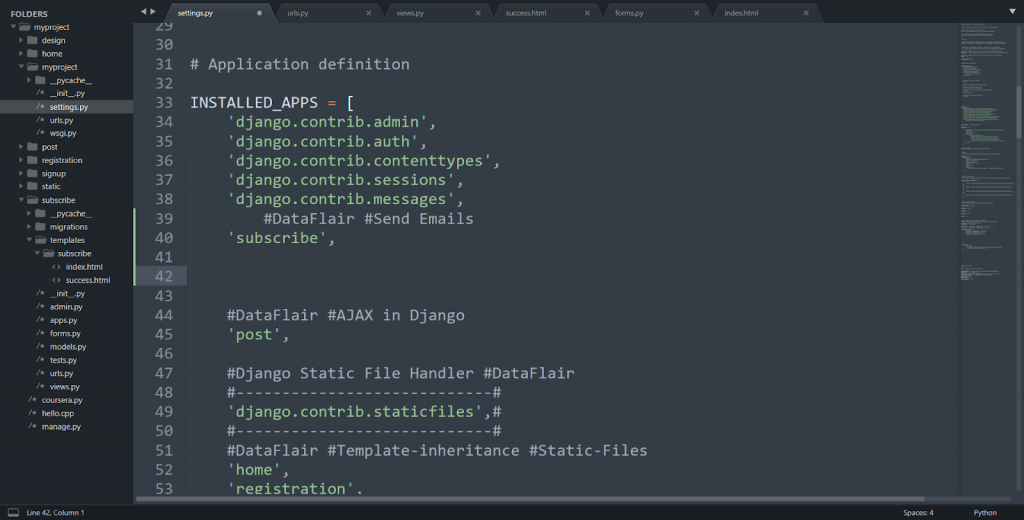Collapse the top-level myproject folder arrow
This screenshot has height=520, width=1024.
[14, 27]
